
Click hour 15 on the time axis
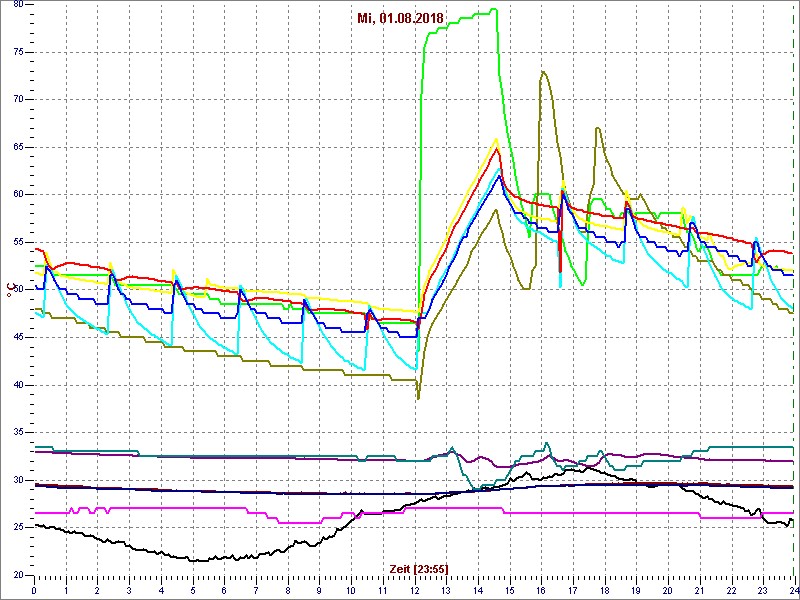pyautogui.click(x=510, y=589)
